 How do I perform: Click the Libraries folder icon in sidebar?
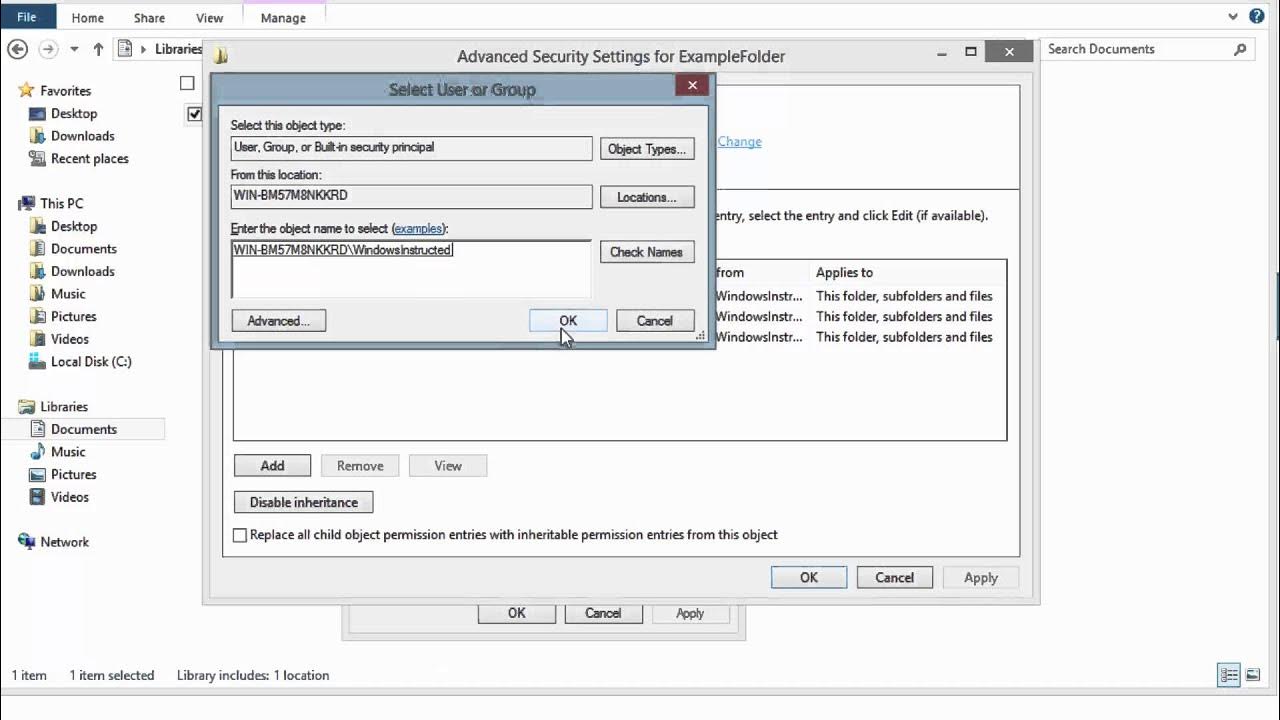27,407
